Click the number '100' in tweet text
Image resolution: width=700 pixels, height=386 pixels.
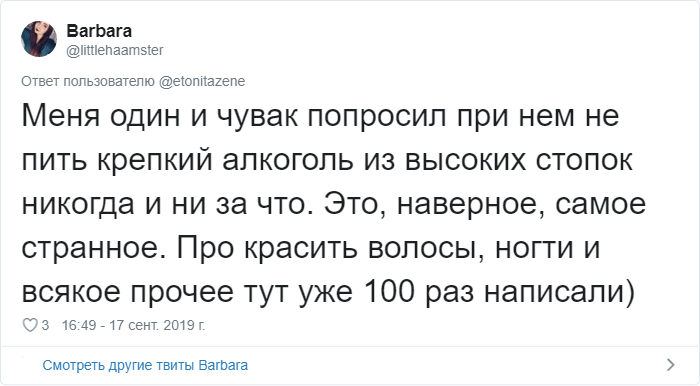pyautogui.click(x=390, y=292)
